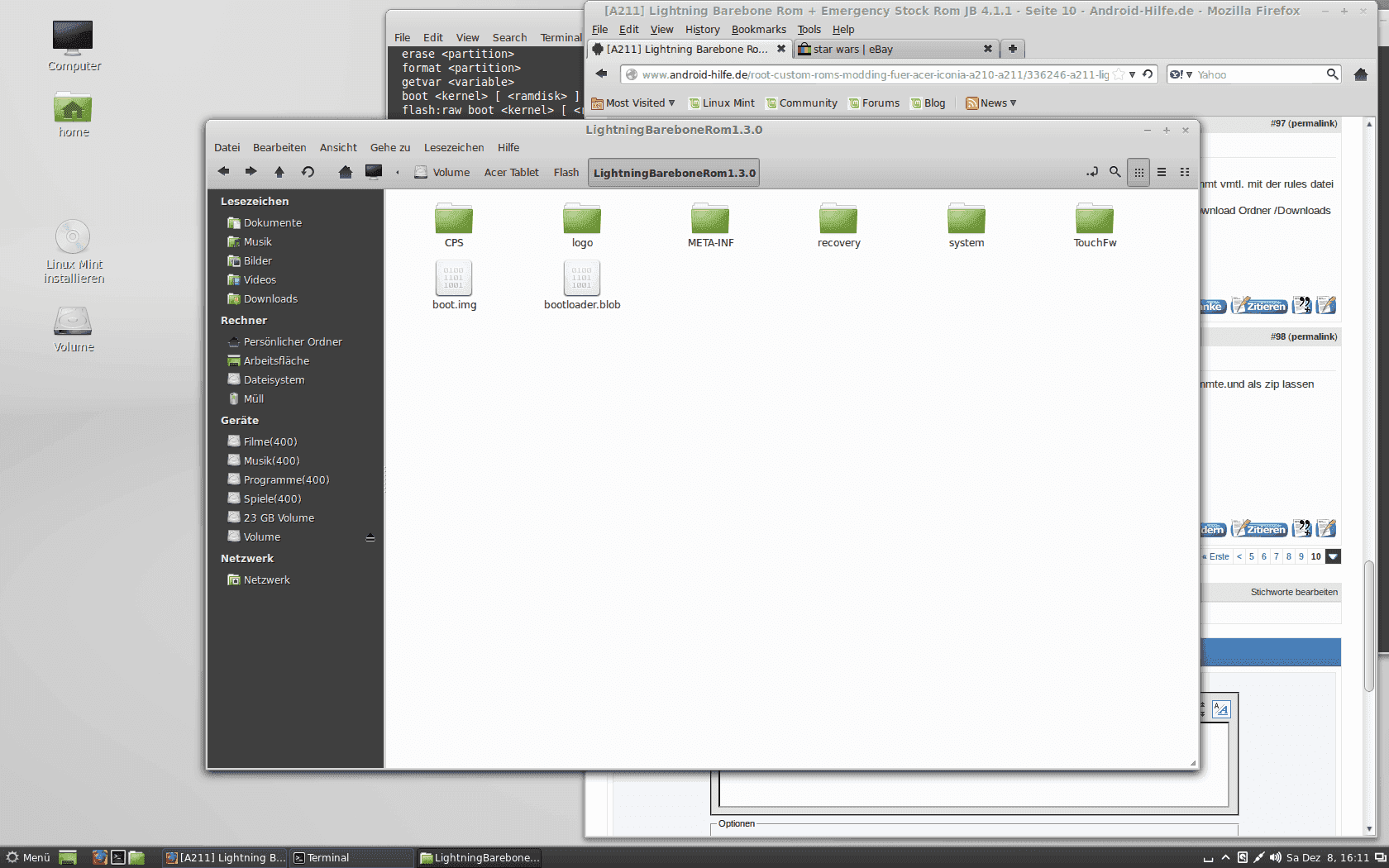Open the Gehe zu menu
This screenshot has width=1389, height=868.
click(x=390, y=147)
